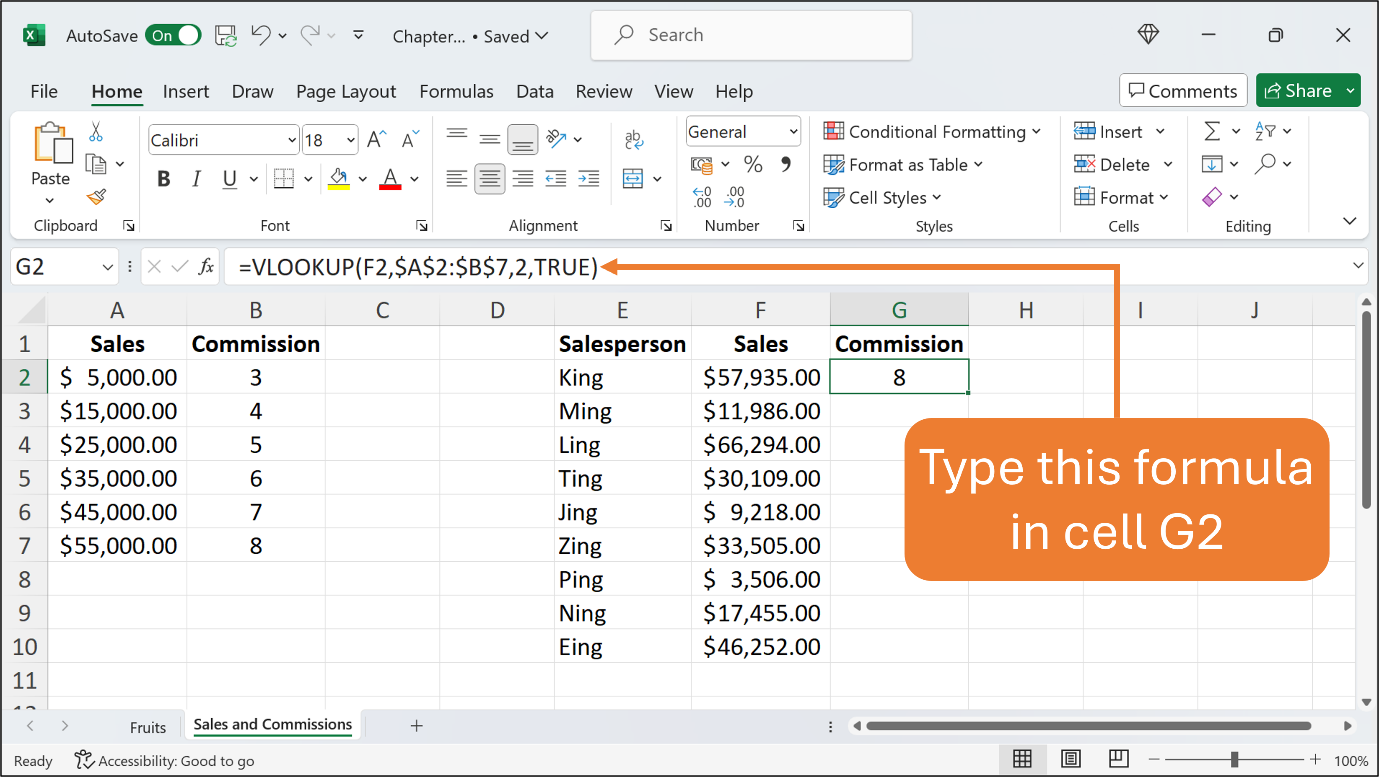Click the Delete cells button

click(x=1111, y=165)
